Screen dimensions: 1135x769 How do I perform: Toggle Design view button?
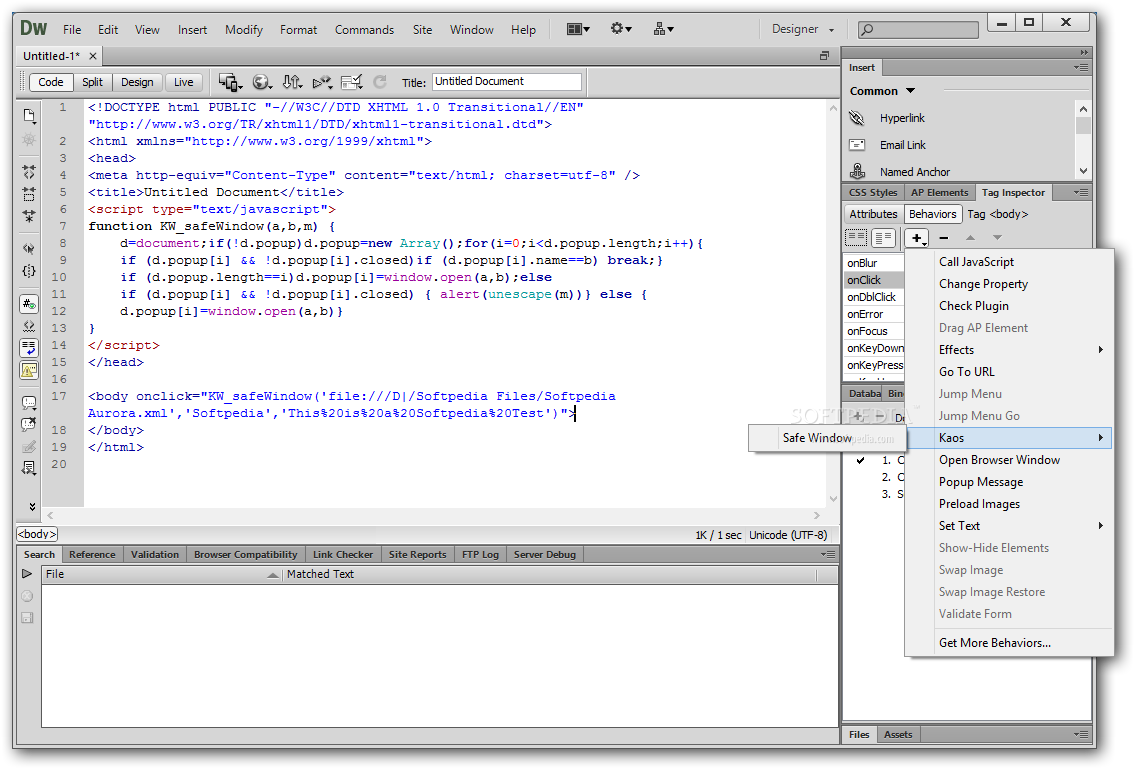point(137,82)
